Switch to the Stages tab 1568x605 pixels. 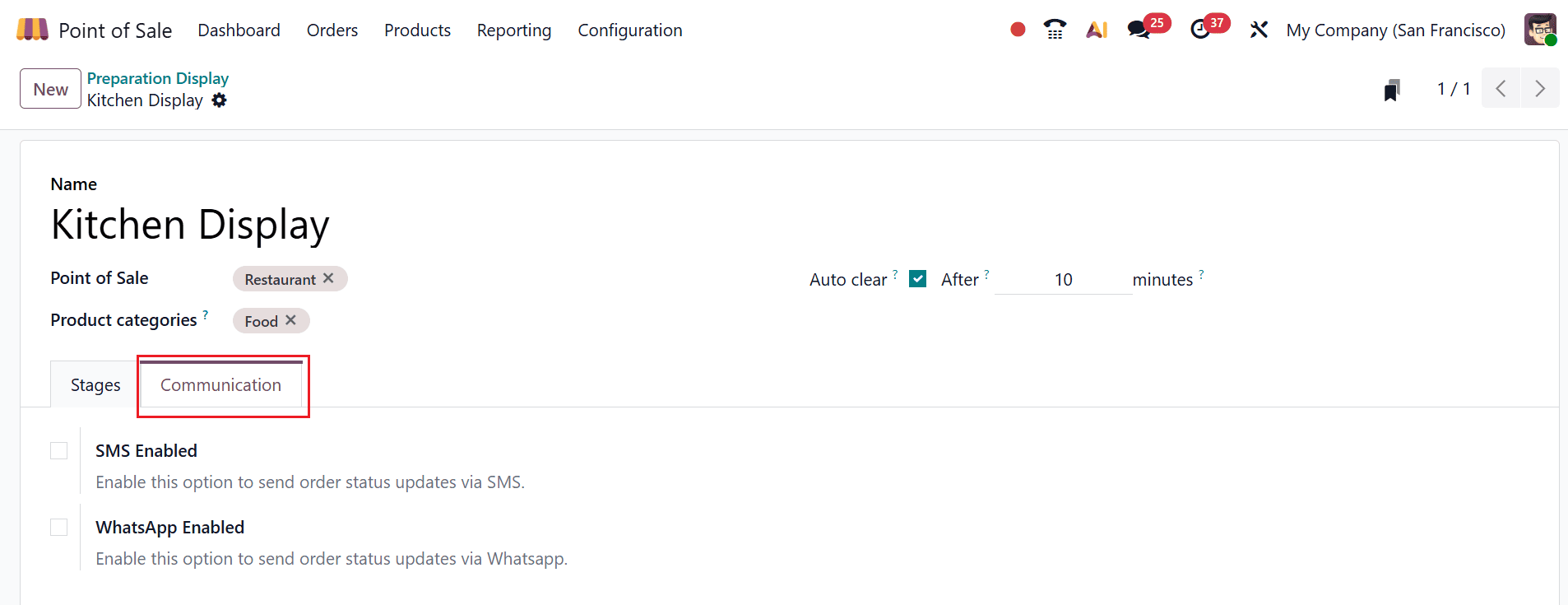(95, 384)
